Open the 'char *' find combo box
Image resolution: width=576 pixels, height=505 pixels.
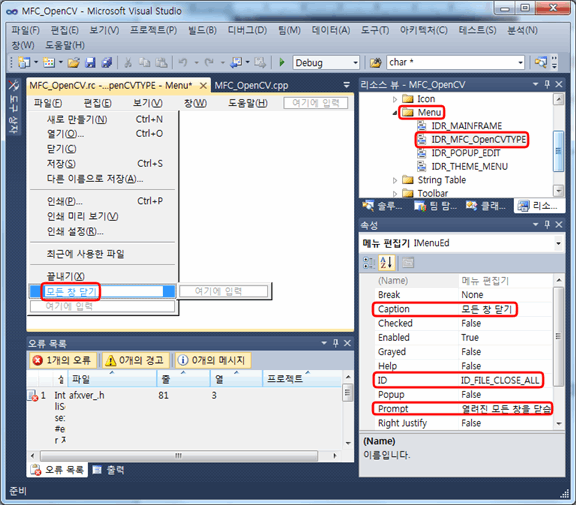[x=520, y=63]
